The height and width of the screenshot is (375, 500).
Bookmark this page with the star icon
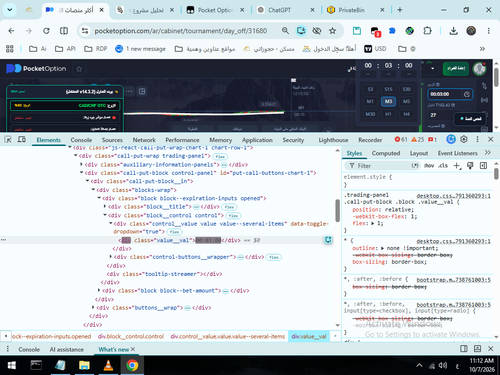[332, 31]
